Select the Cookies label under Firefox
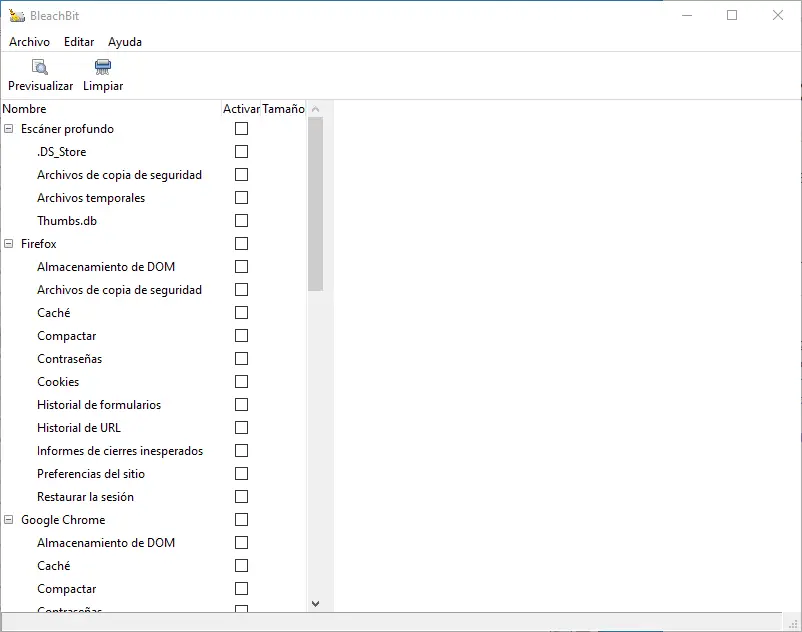This screenshot has width=802, height=632. [58, 382]
